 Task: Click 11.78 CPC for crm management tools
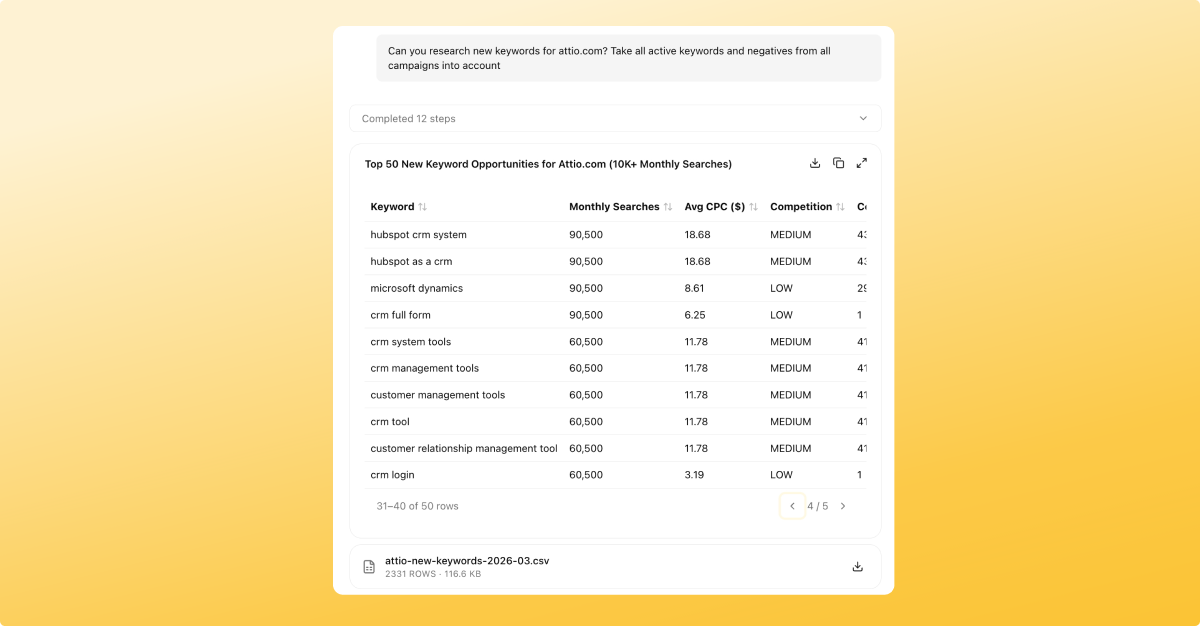click(696, 368)
